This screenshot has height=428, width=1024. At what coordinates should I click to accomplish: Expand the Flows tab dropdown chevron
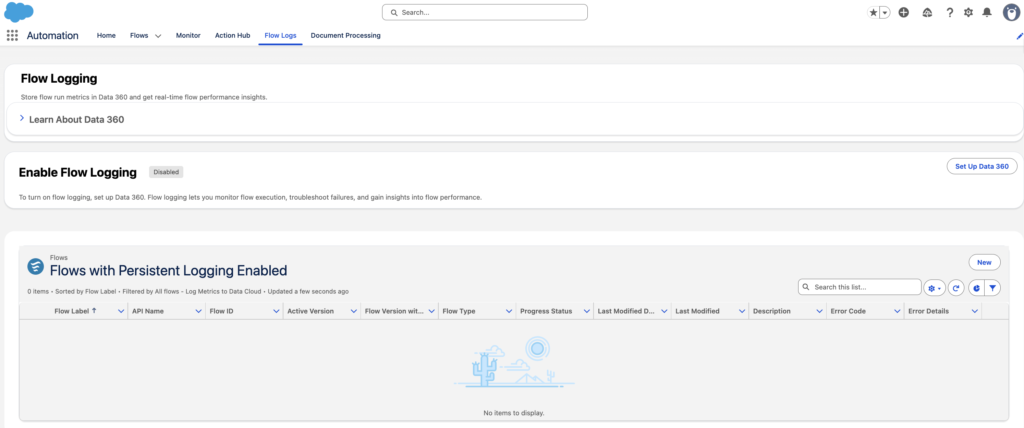click(x=158, y=36)
